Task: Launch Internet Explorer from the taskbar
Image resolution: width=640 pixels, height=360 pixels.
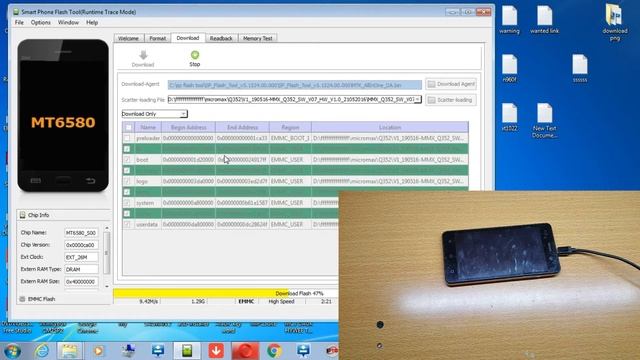Action: (x=42, y=351)
